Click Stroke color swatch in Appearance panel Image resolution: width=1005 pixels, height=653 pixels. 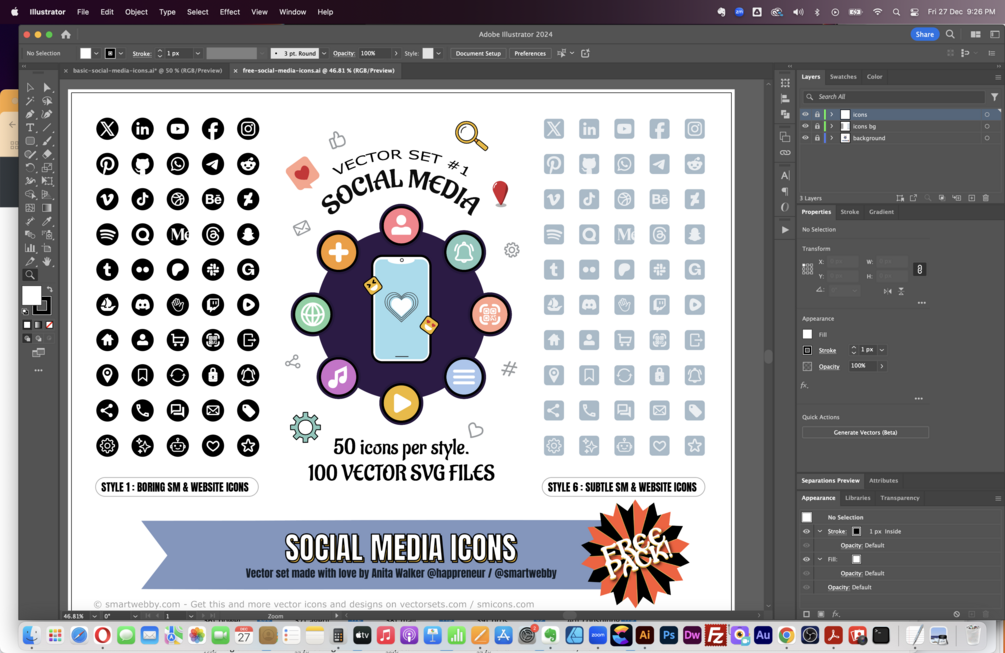(x=856, y=531)
